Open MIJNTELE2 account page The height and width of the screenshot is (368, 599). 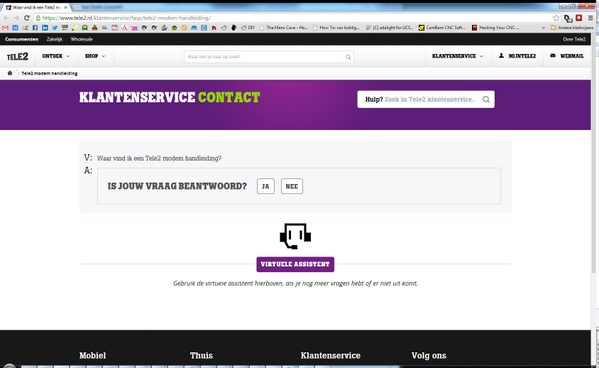tap(517, 56)
